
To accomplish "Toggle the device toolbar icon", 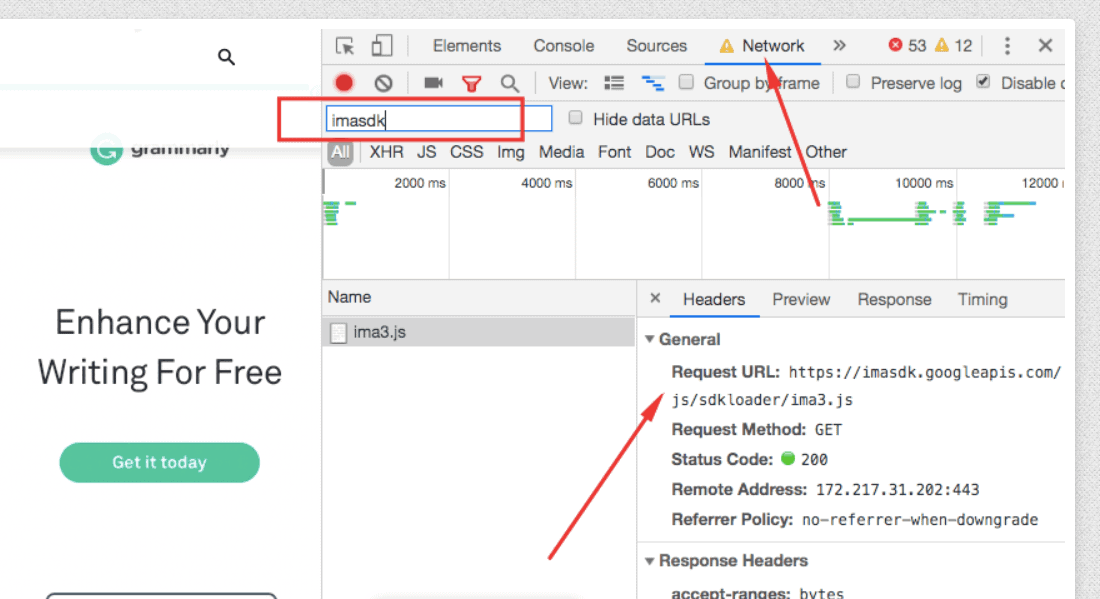I will pos(381,46).
